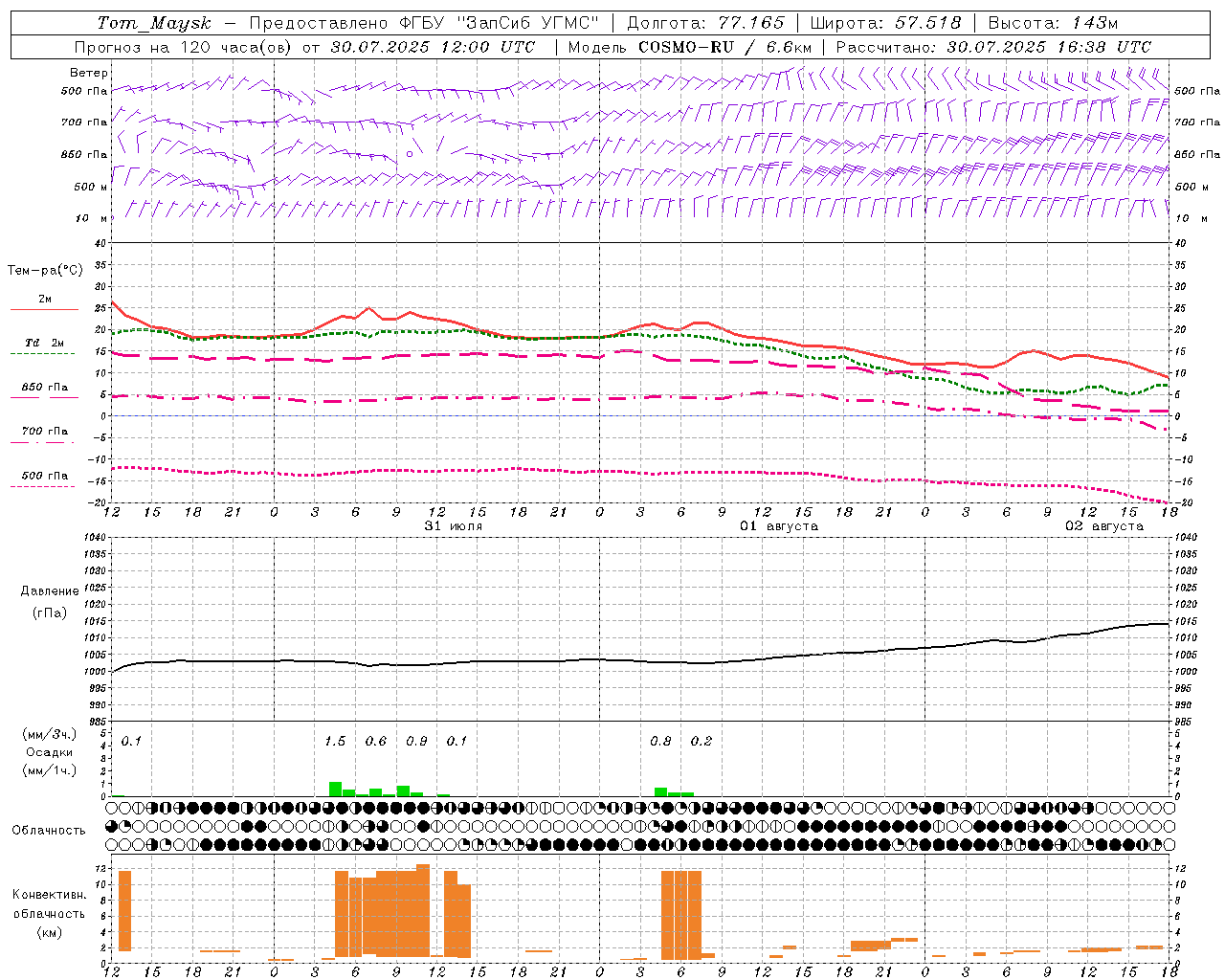Select the text Предоставлено ФГБУ "ЗапСиб УГМС"
Image resolution: width=1225 pixels, height=980 pixels.
point(424,23)
